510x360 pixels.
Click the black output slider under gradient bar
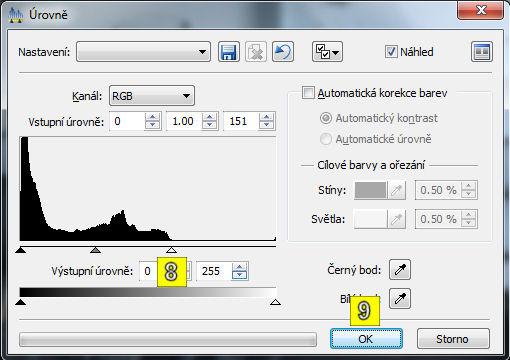click(21, 302)
